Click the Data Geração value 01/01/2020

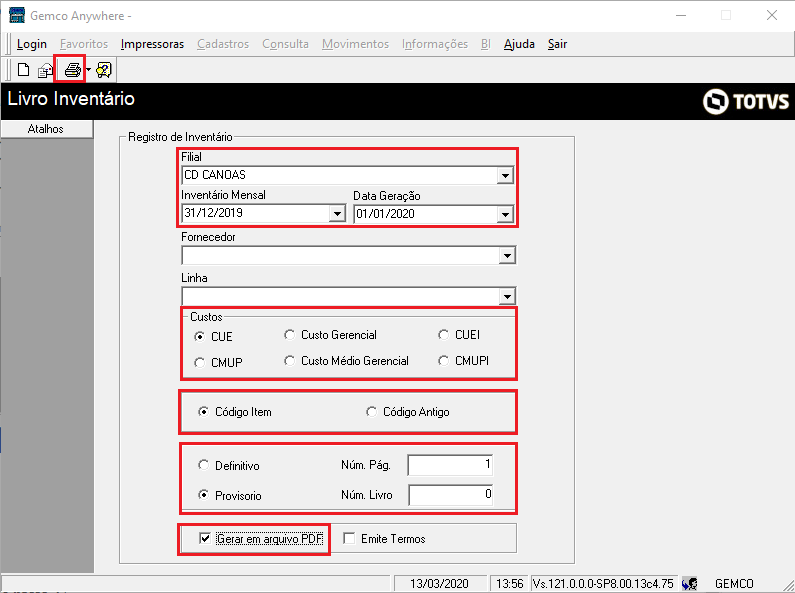385,214
